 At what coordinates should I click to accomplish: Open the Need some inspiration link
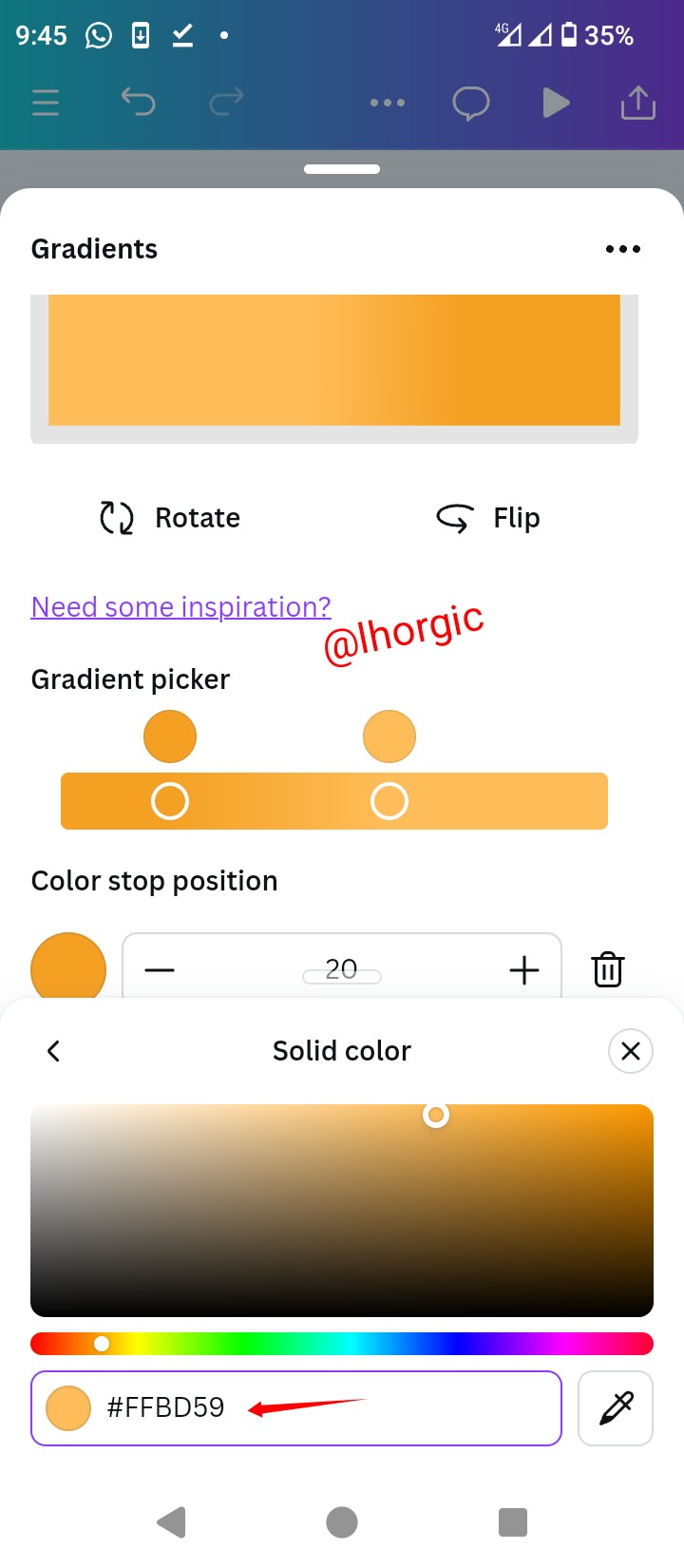(x=180, y=607)
